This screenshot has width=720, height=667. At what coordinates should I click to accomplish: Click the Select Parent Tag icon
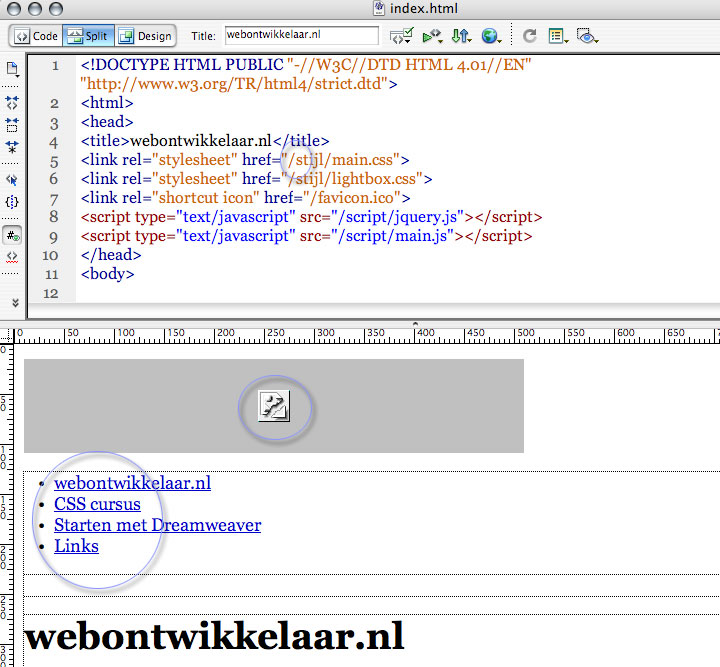12,179
